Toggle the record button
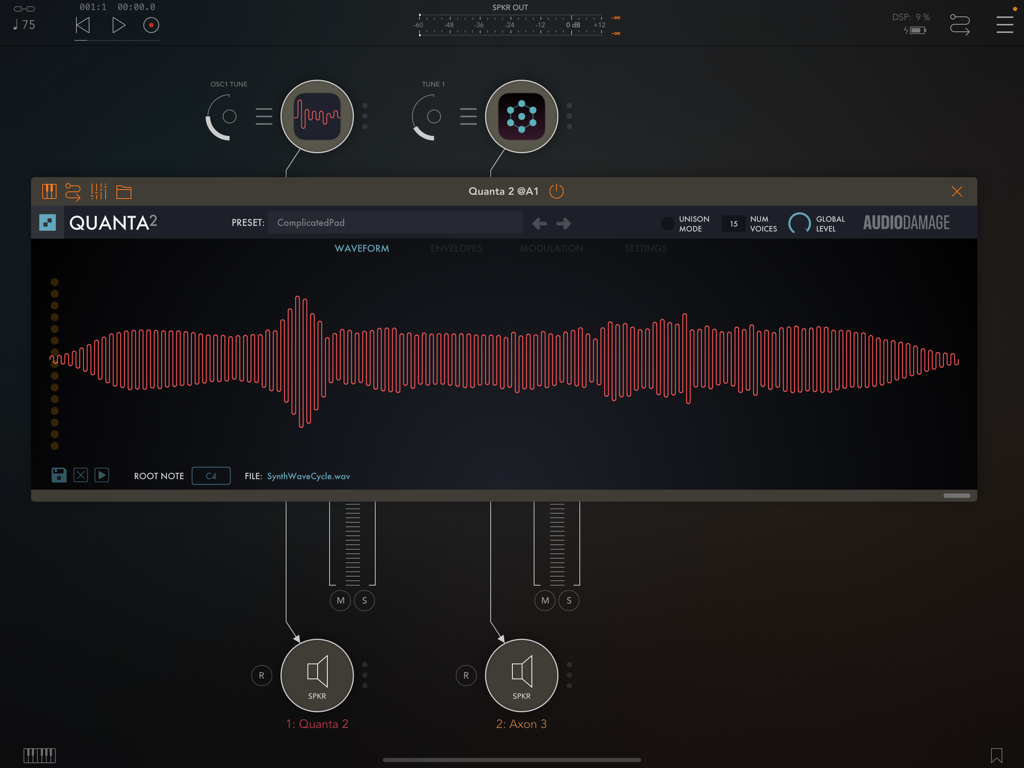This screenshot has width=1024, height=768. [x=151, y=25]
